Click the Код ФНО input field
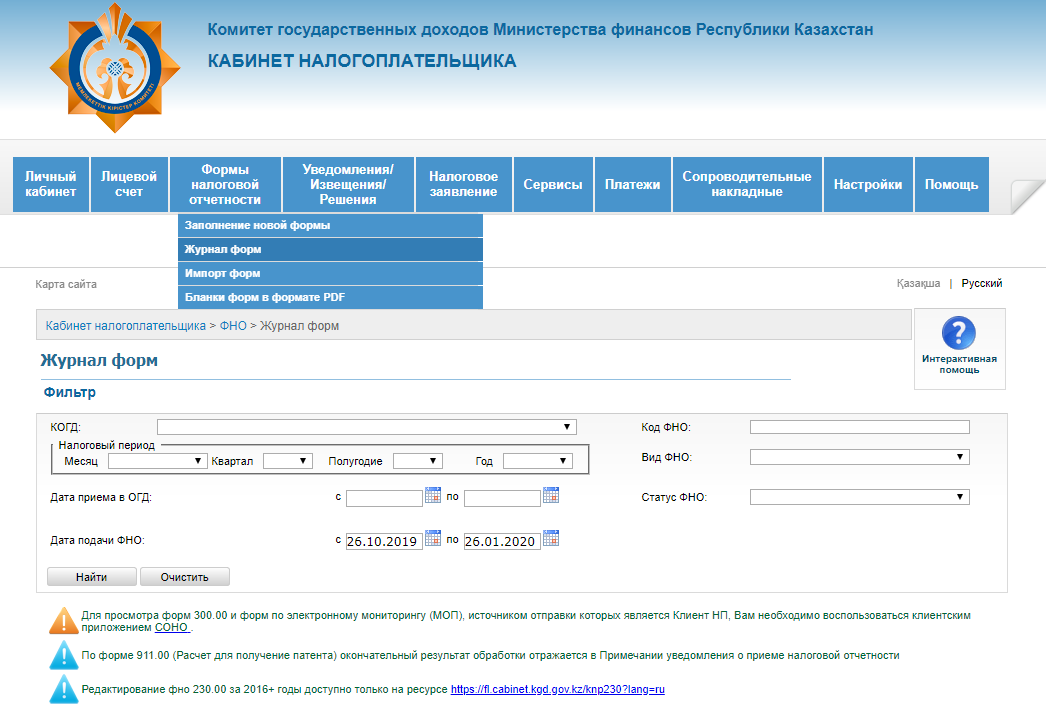This screenshot has height=714, width=1046. tap(859, 427)
